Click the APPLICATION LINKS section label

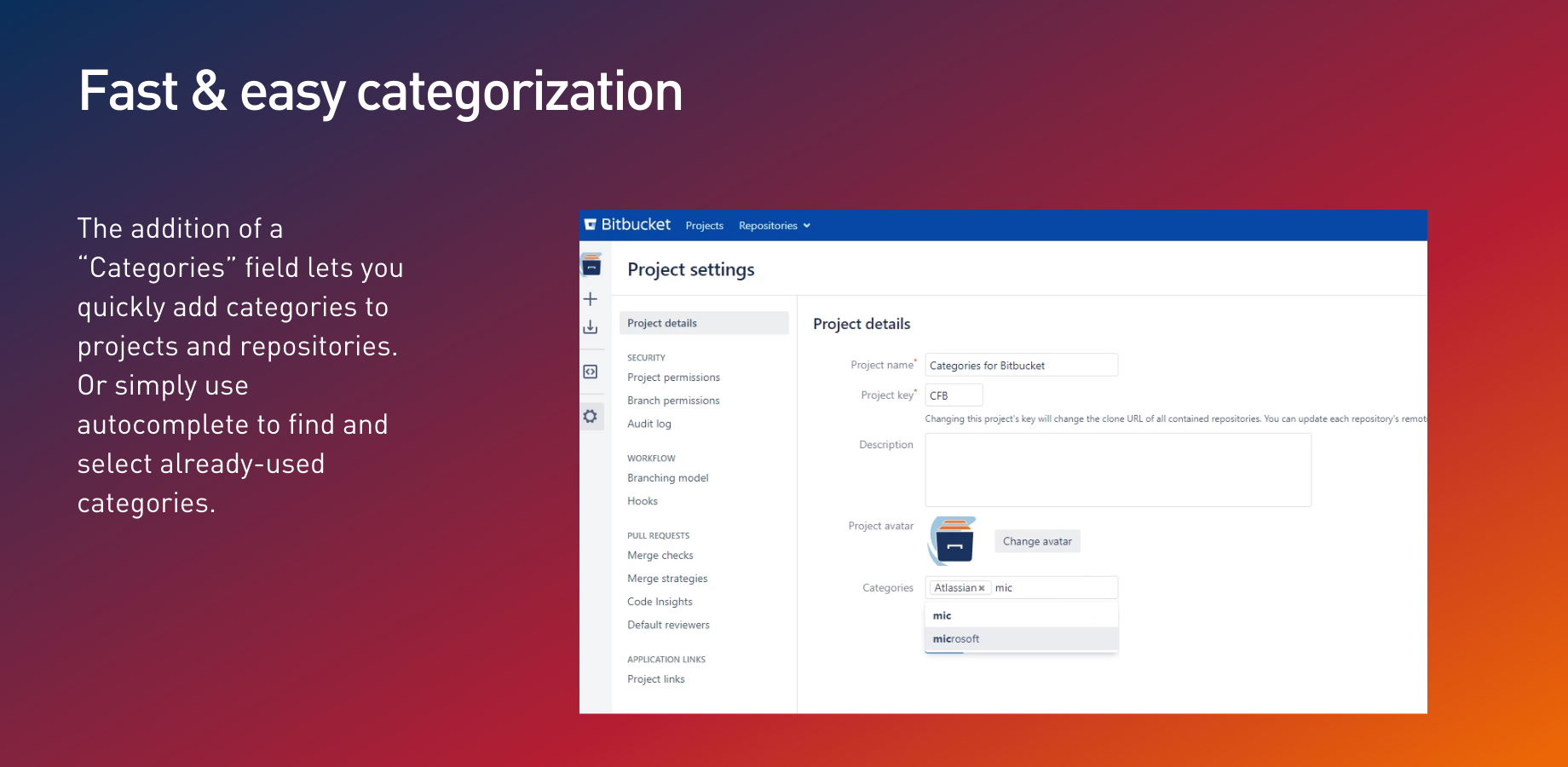coord(666,660)
